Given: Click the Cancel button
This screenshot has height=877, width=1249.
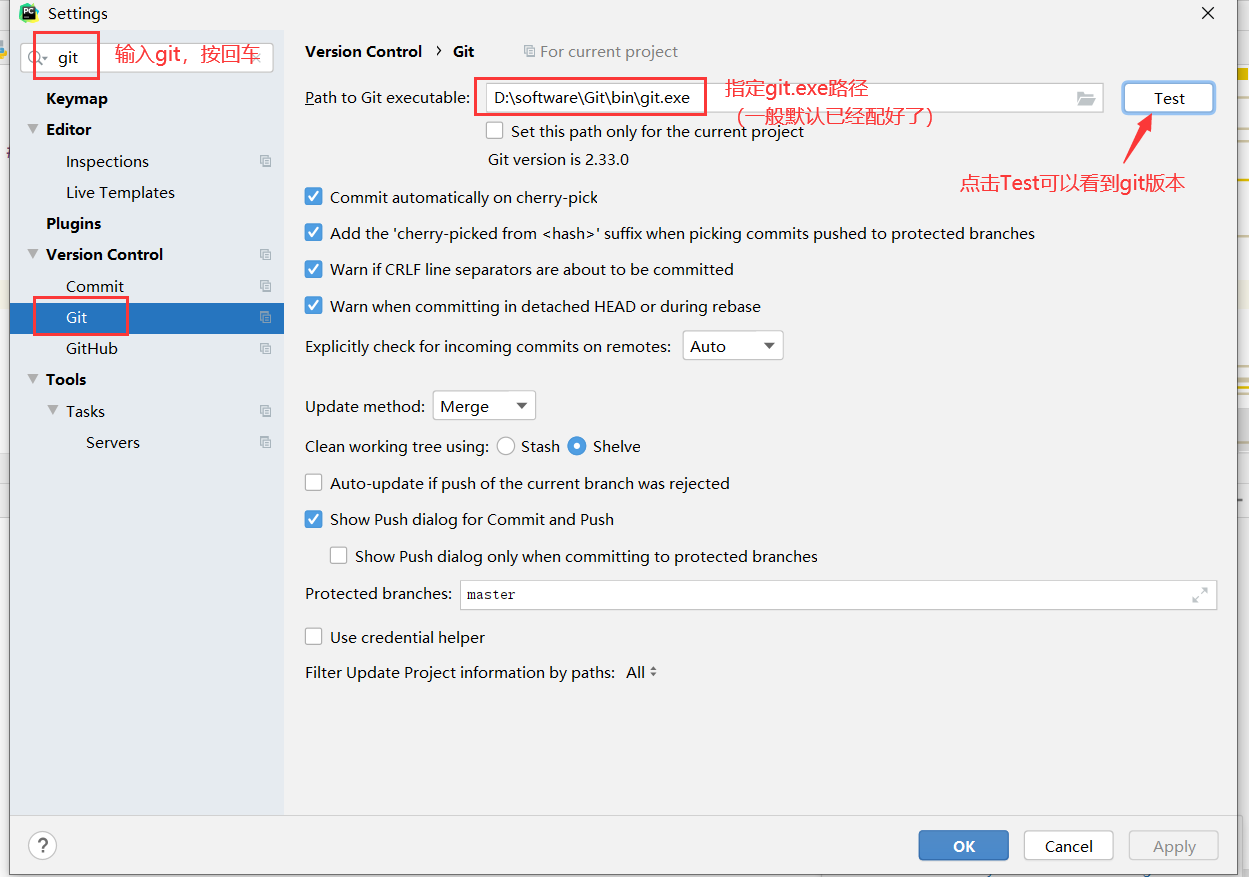Looking at the screenshot, I should [x=1069, y=846].
